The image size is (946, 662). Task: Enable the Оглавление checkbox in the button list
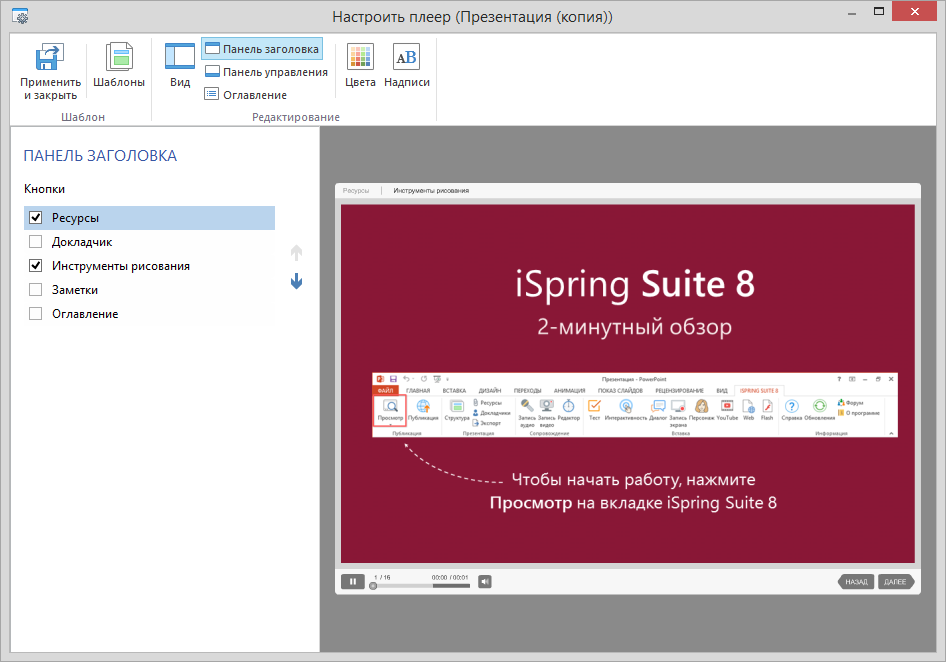[x=36, y=314]
